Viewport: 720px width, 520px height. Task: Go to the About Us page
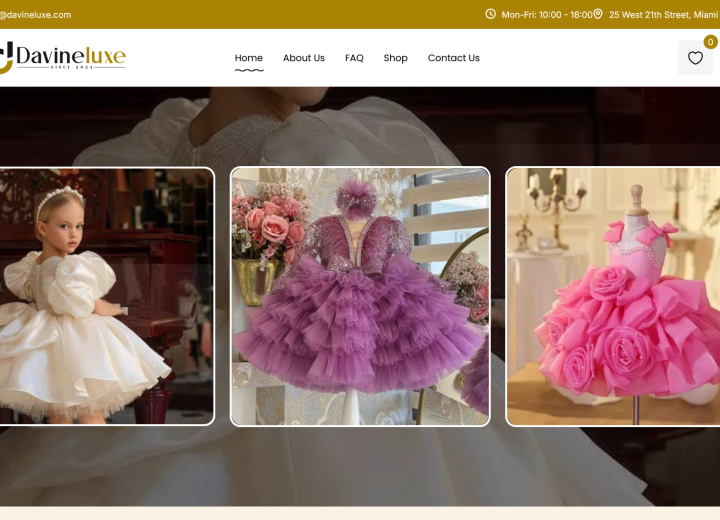(x=303, y=58)
